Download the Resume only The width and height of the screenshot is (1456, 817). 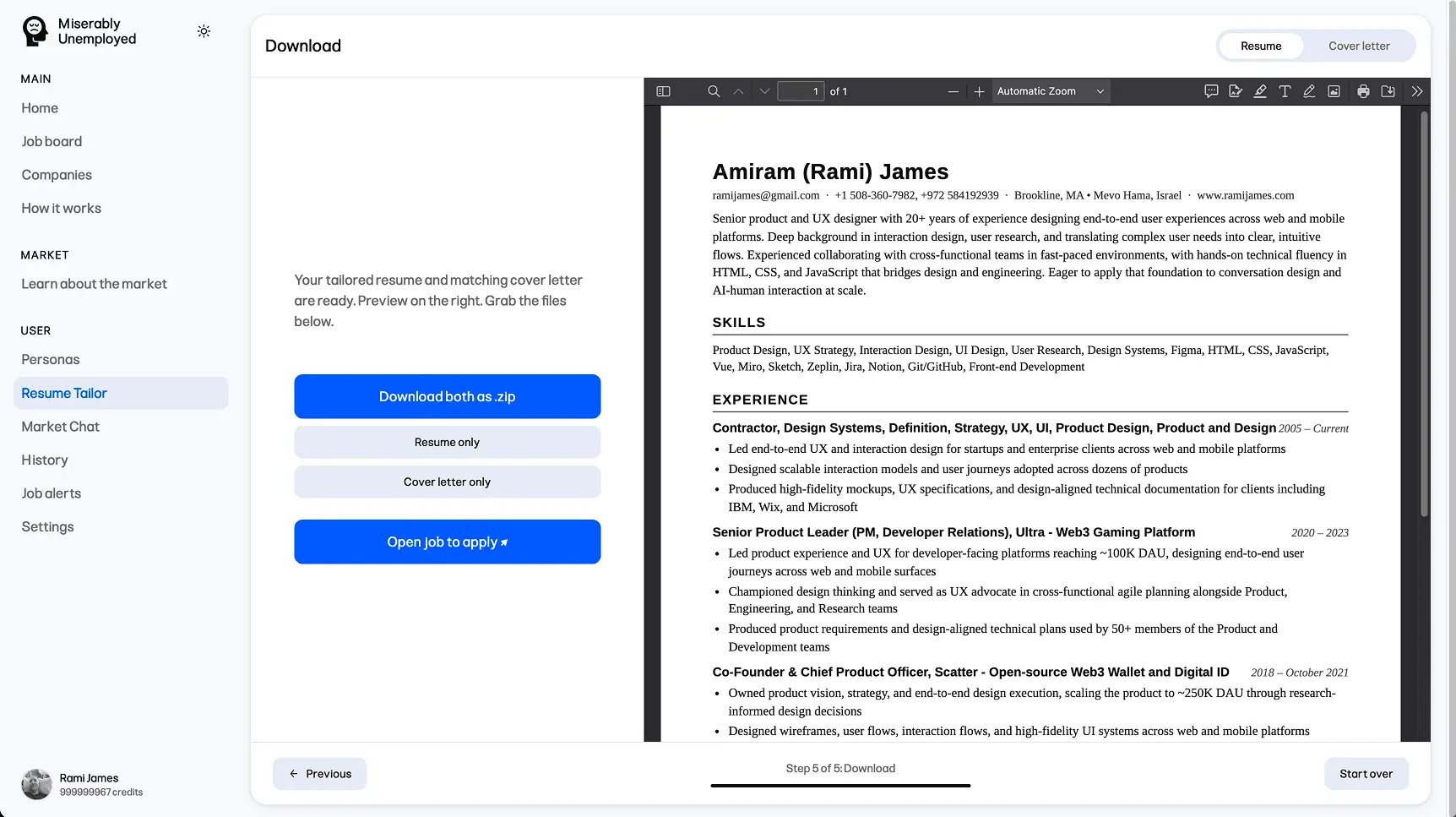click(448, 442)
